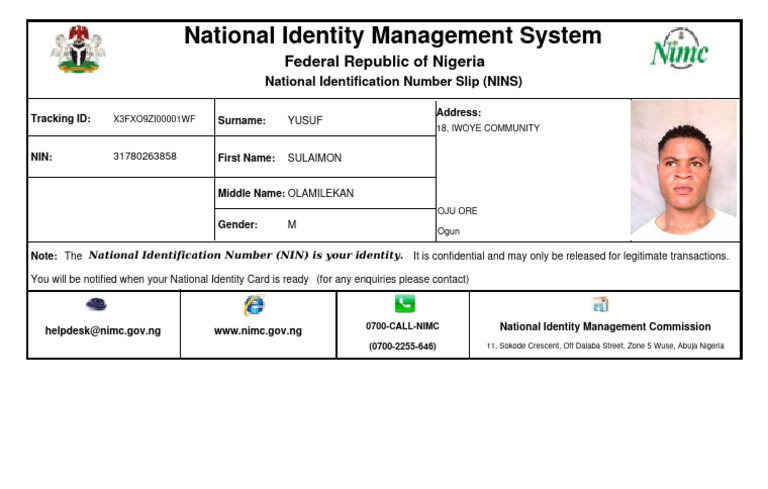Click the Sokode Crescent Abuja address line
The height and width of the screenshot is (489, 768).
click(x=605, y=346)
